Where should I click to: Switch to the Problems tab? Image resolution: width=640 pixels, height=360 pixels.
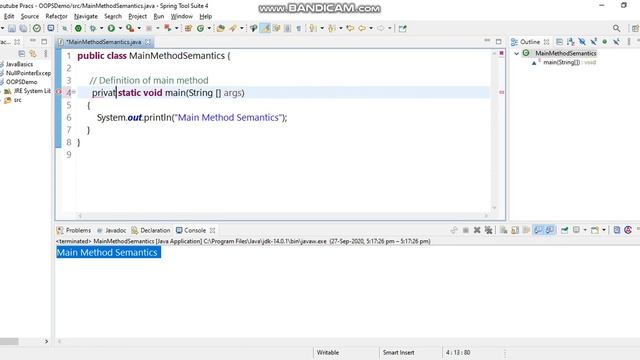point(74,230)
